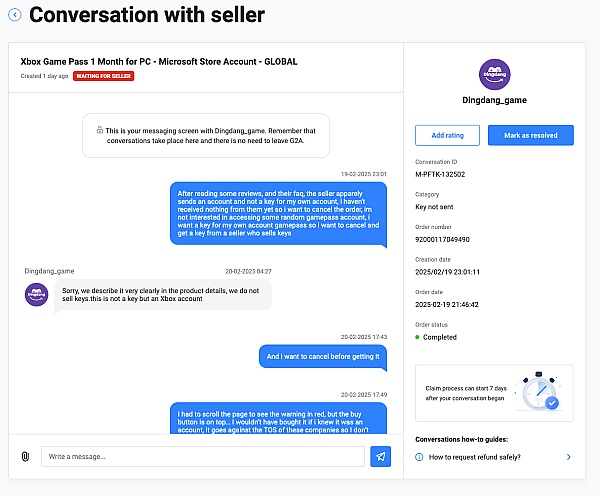Viewport: 600px width, 496px height.
Task: Click the seller name Dingdang_game in the side panel
Action: tap(494, 100)
